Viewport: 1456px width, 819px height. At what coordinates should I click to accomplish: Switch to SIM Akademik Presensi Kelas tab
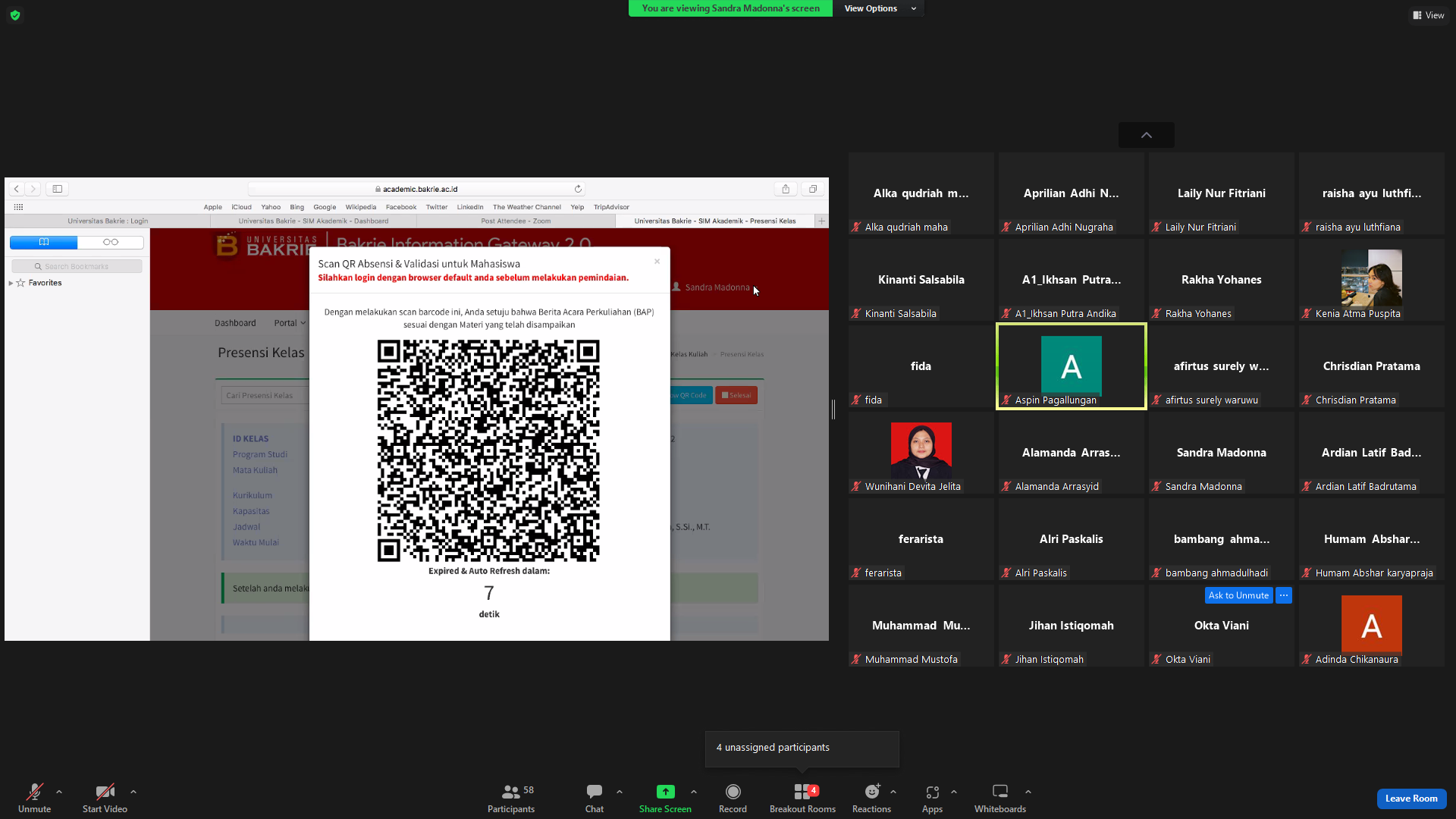pyautogui.click(x=715, y=221)
